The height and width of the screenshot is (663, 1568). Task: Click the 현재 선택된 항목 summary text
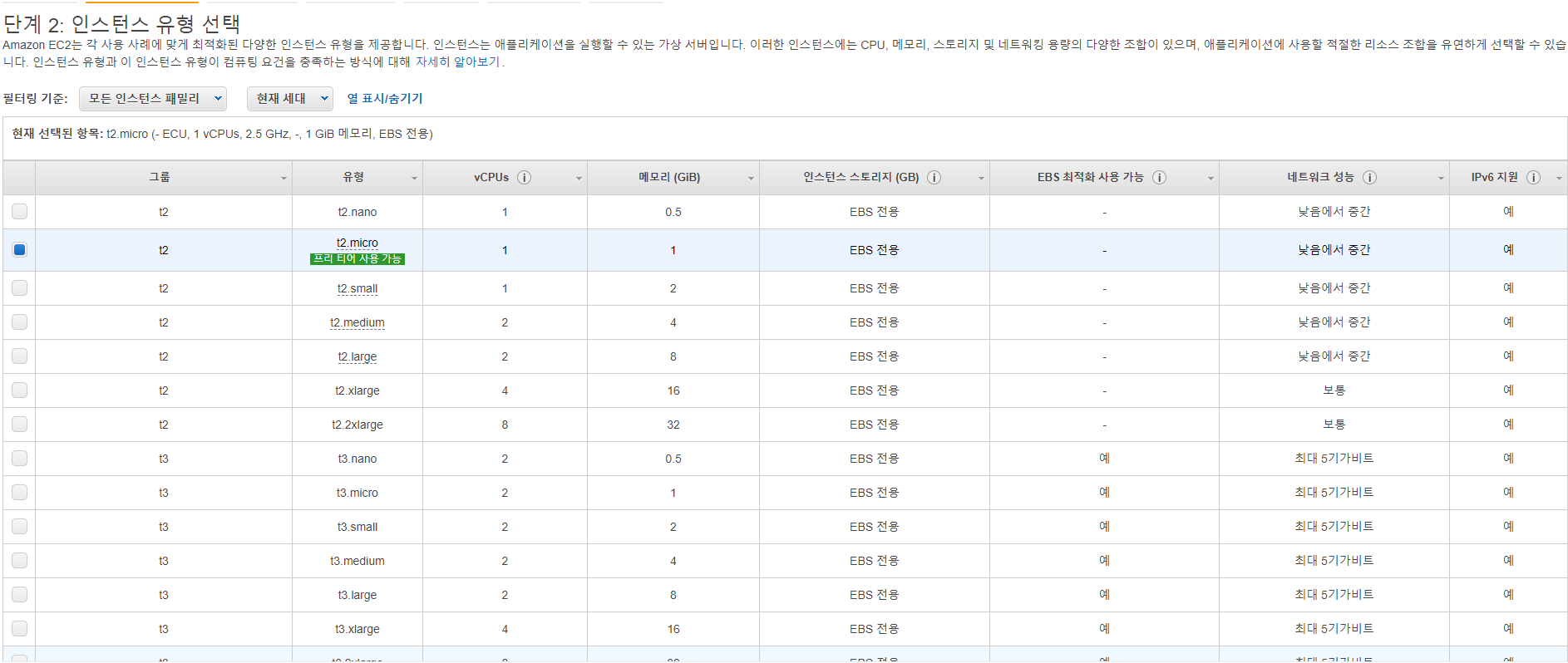pos(222,134)
